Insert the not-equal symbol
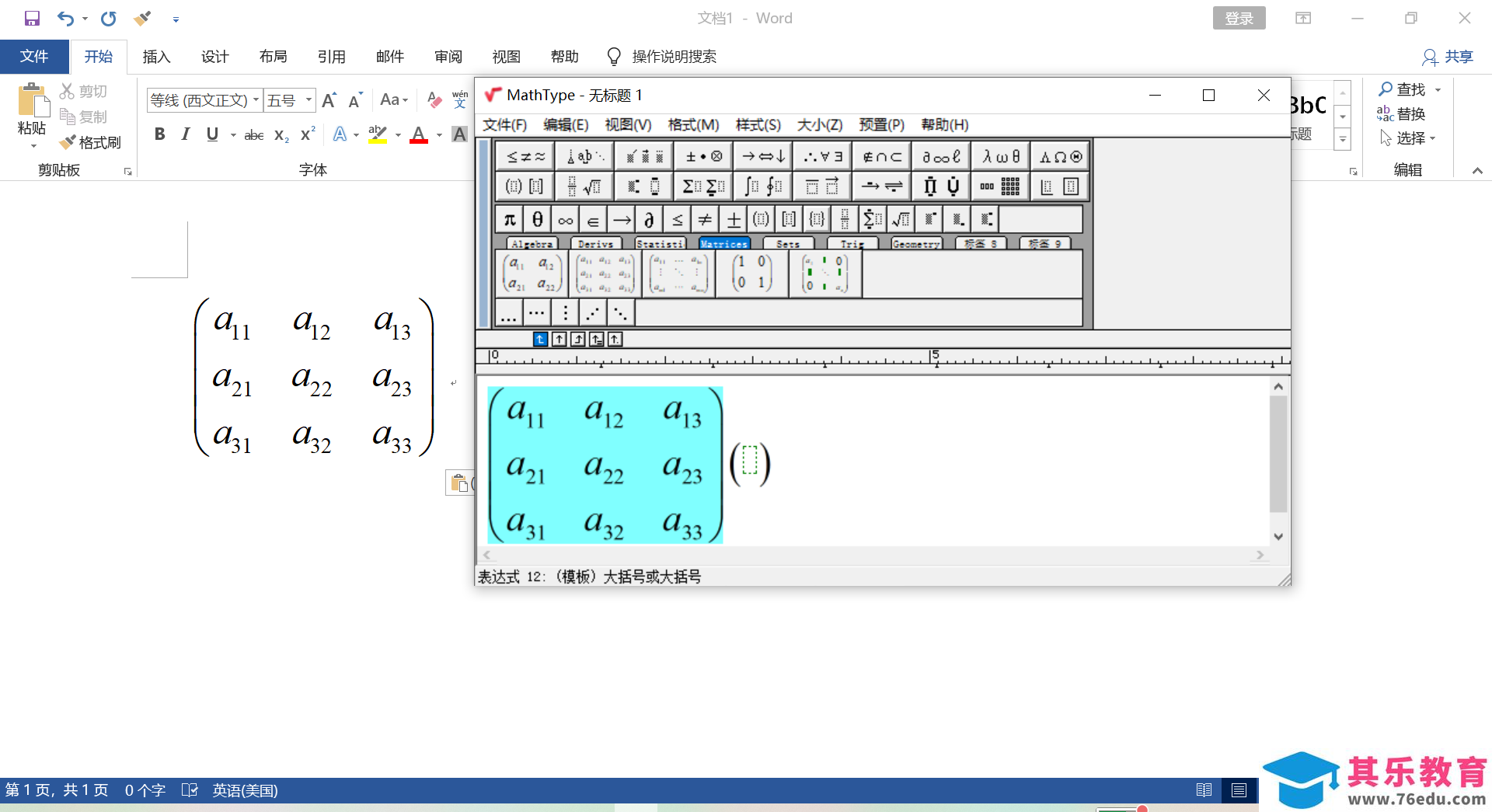Screen dimensions: 1492x812 (x=705, y=220)
